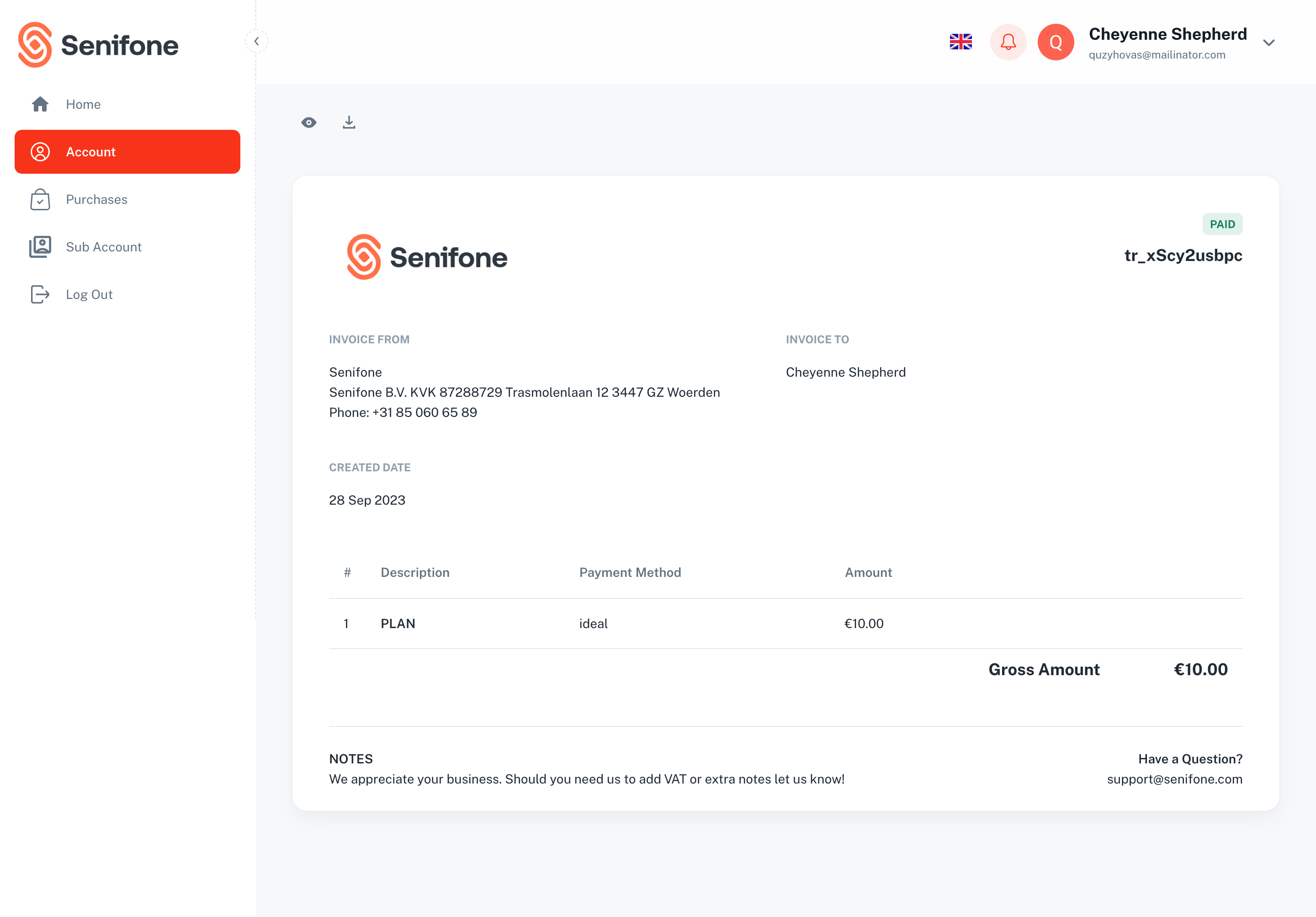Click the Q user avatar circle
This screenshot has height=917, width=1316.
point(1056,42)
